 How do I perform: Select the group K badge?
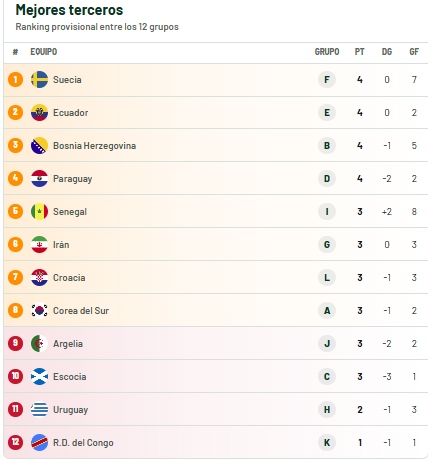click(327, 443)
